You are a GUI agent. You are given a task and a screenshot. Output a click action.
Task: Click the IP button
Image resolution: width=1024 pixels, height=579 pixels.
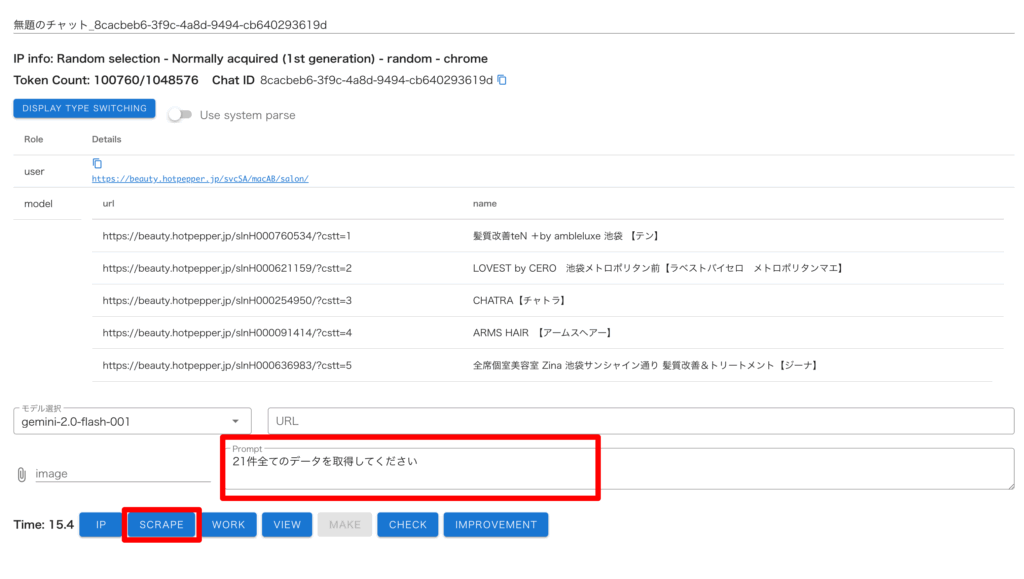coord(101,525)
